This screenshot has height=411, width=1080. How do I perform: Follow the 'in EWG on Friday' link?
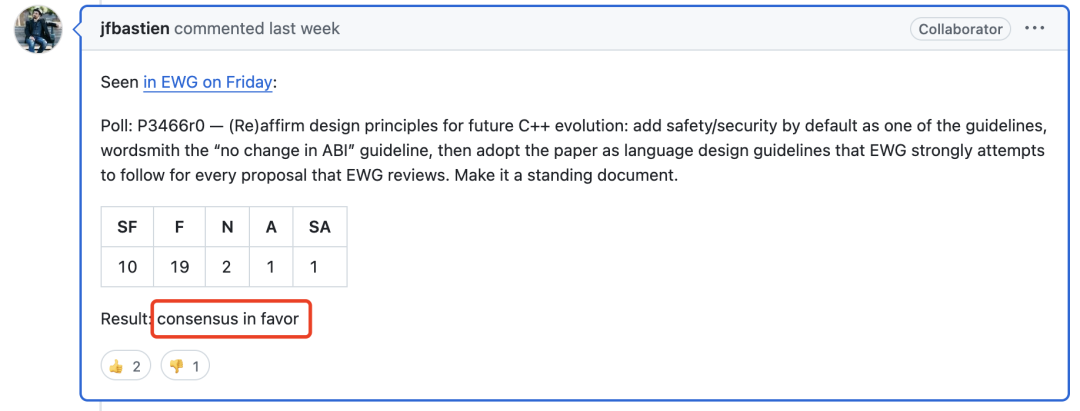click(x=207, y=83)
